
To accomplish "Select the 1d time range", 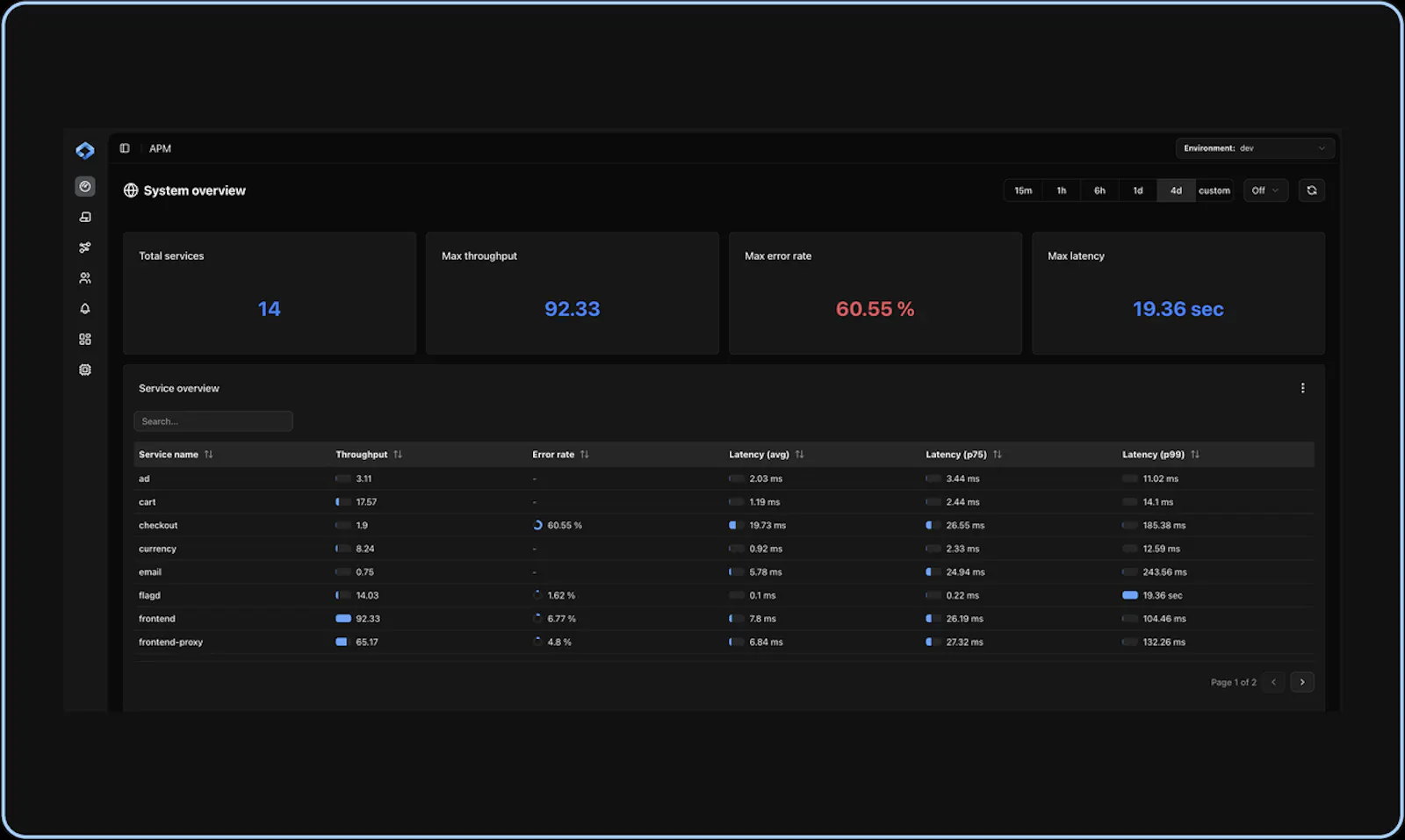I will (1138, 190).
